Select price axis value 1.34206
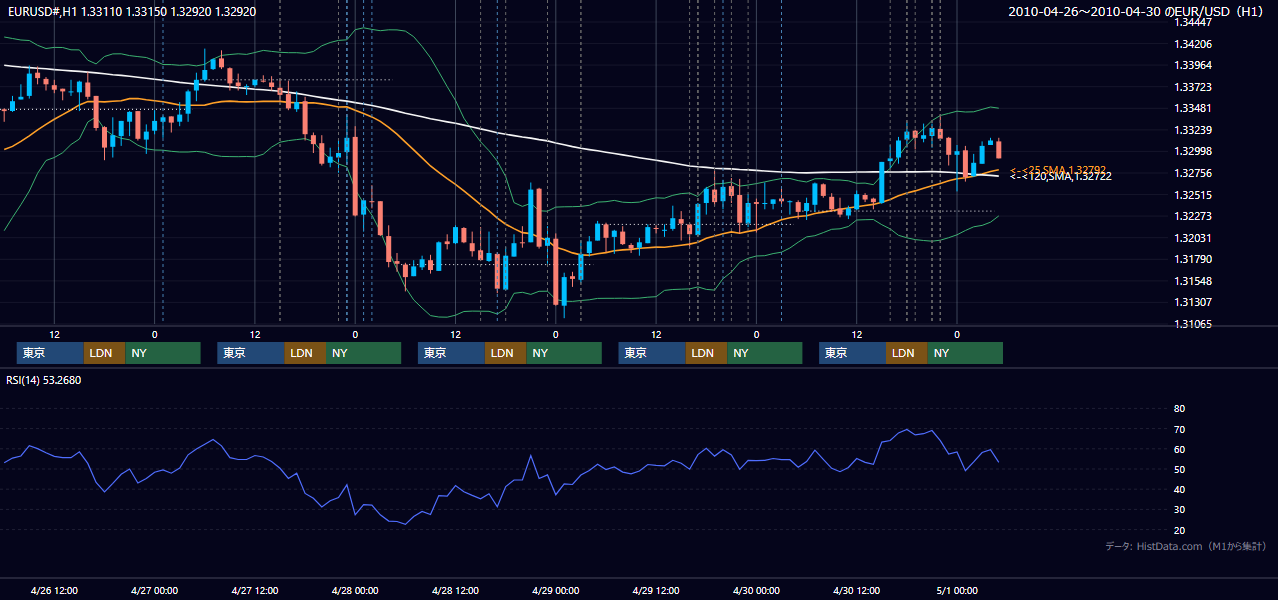The image size is (1278, 600). click(1193, 44)
